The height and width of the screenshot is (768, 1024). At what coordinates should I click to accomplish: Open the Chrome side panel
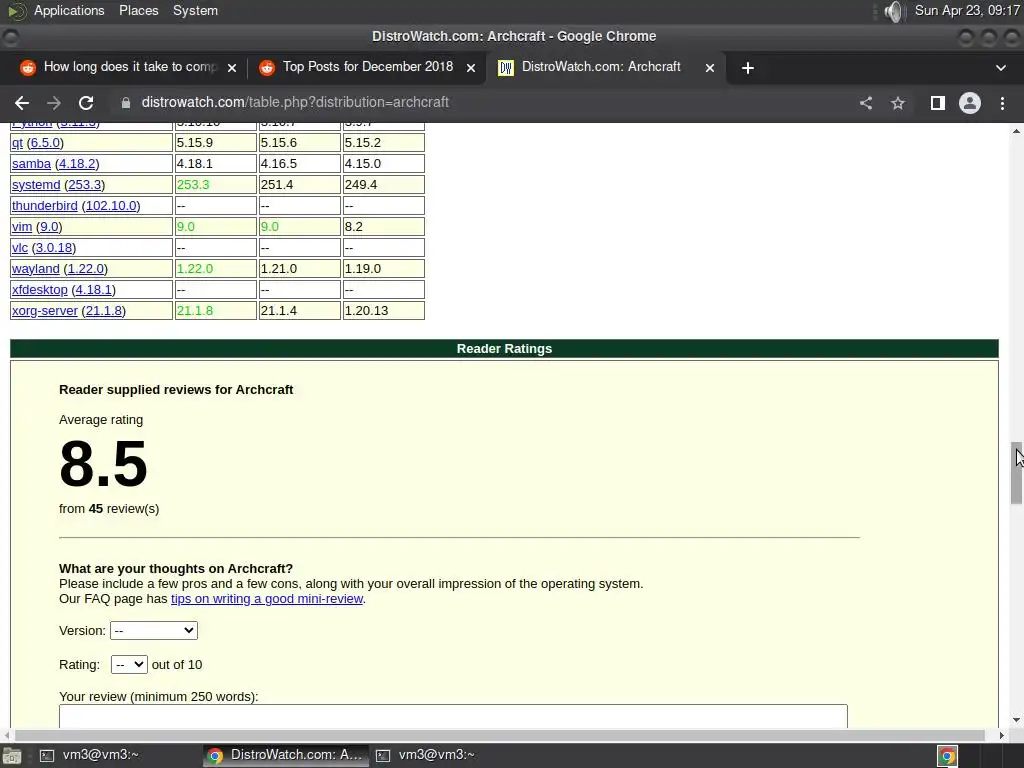(x=938, y=103)
